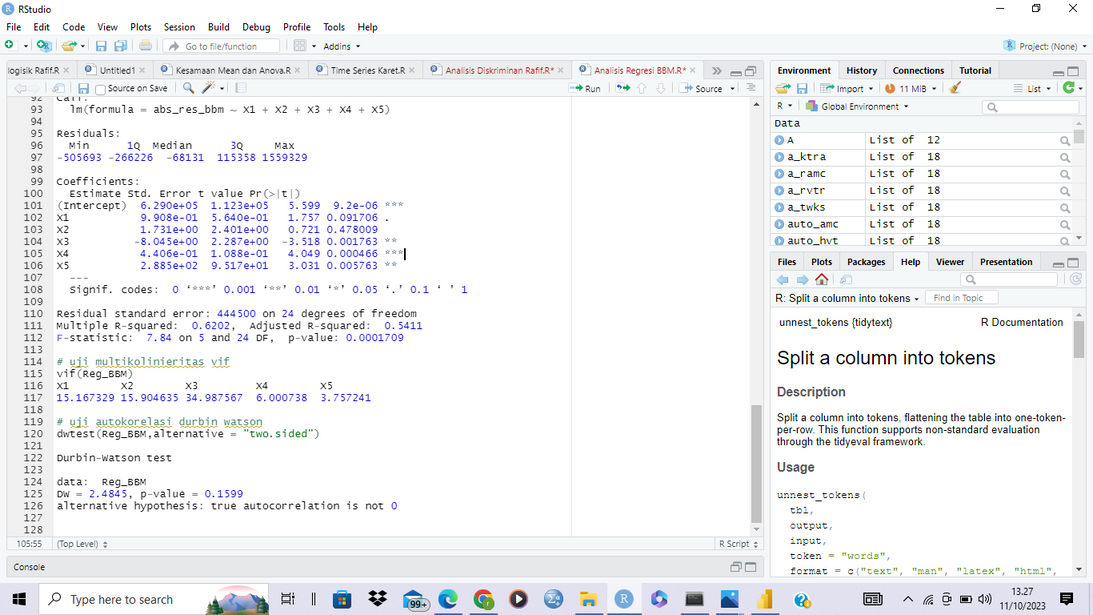Viewport: 1093px width, 615px height.
Task: Click the broom icon to clear environment objects
Action: [x=956, y=88]
